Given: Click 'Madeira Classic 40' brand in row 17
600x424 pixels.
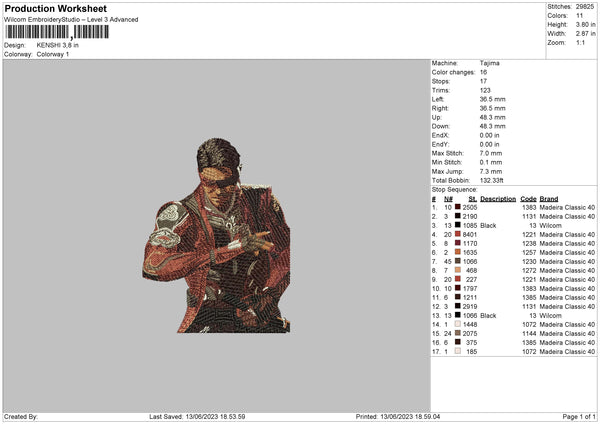Looking at the screenshot, I should tap(567, 351).
